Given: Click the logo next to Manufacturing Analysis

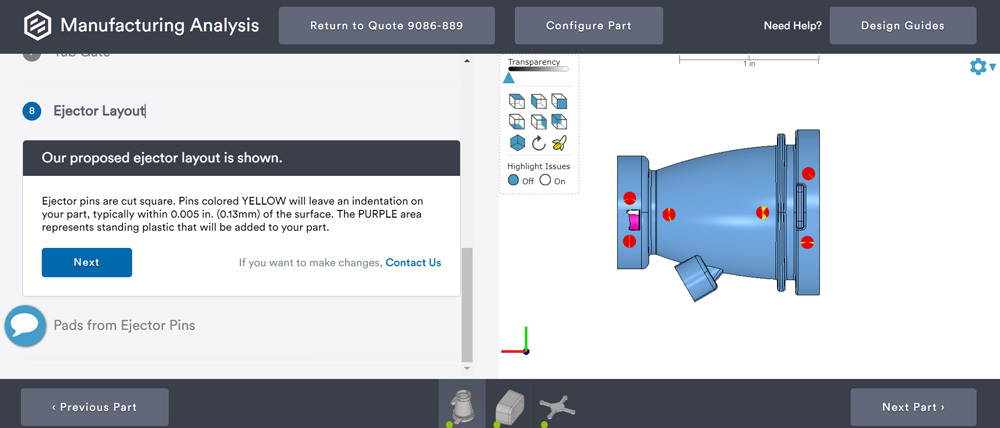Looking at the screenshot, I should (37, 25).
